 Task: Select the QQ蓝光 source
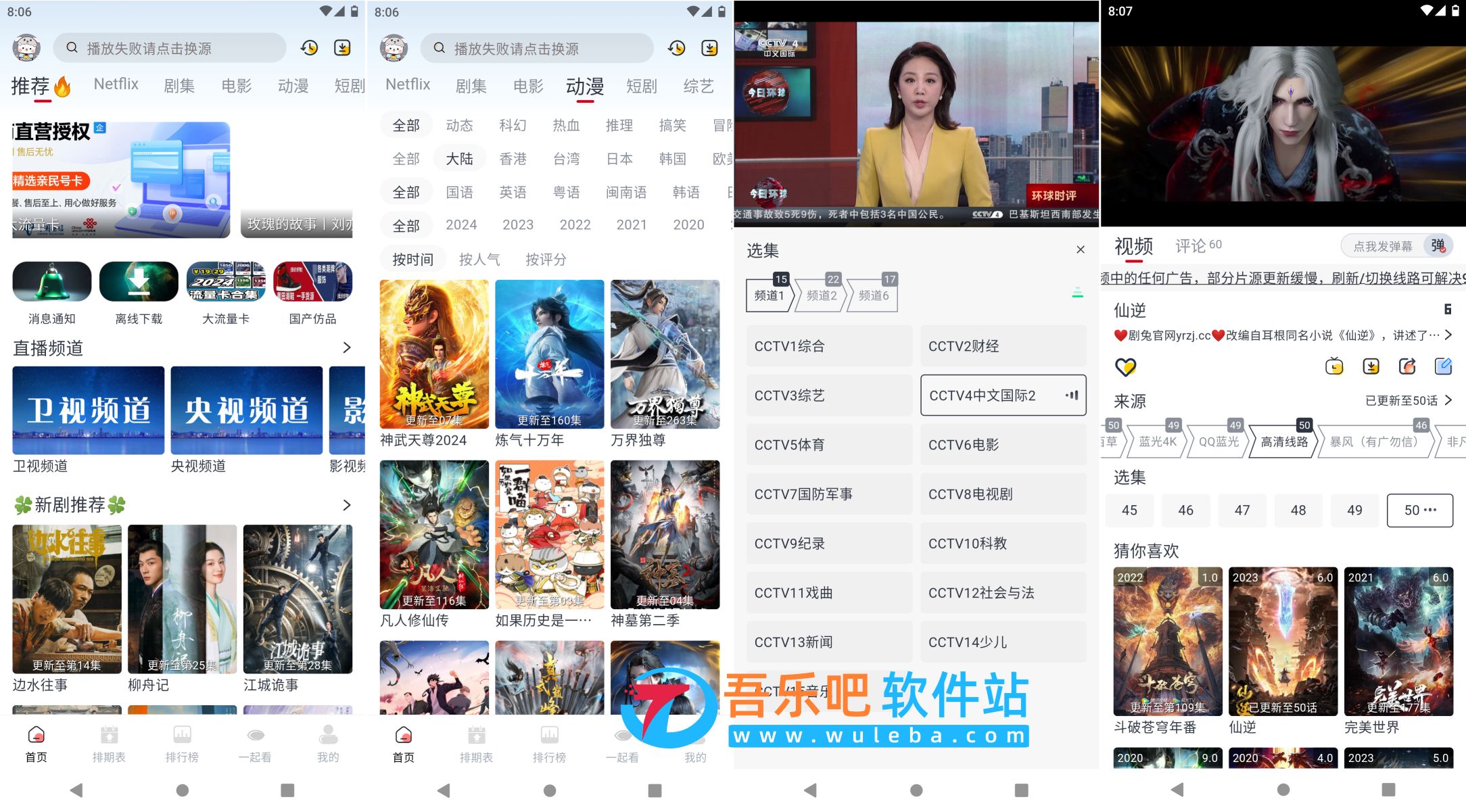pyautogui.click(x=1219, y=441)
